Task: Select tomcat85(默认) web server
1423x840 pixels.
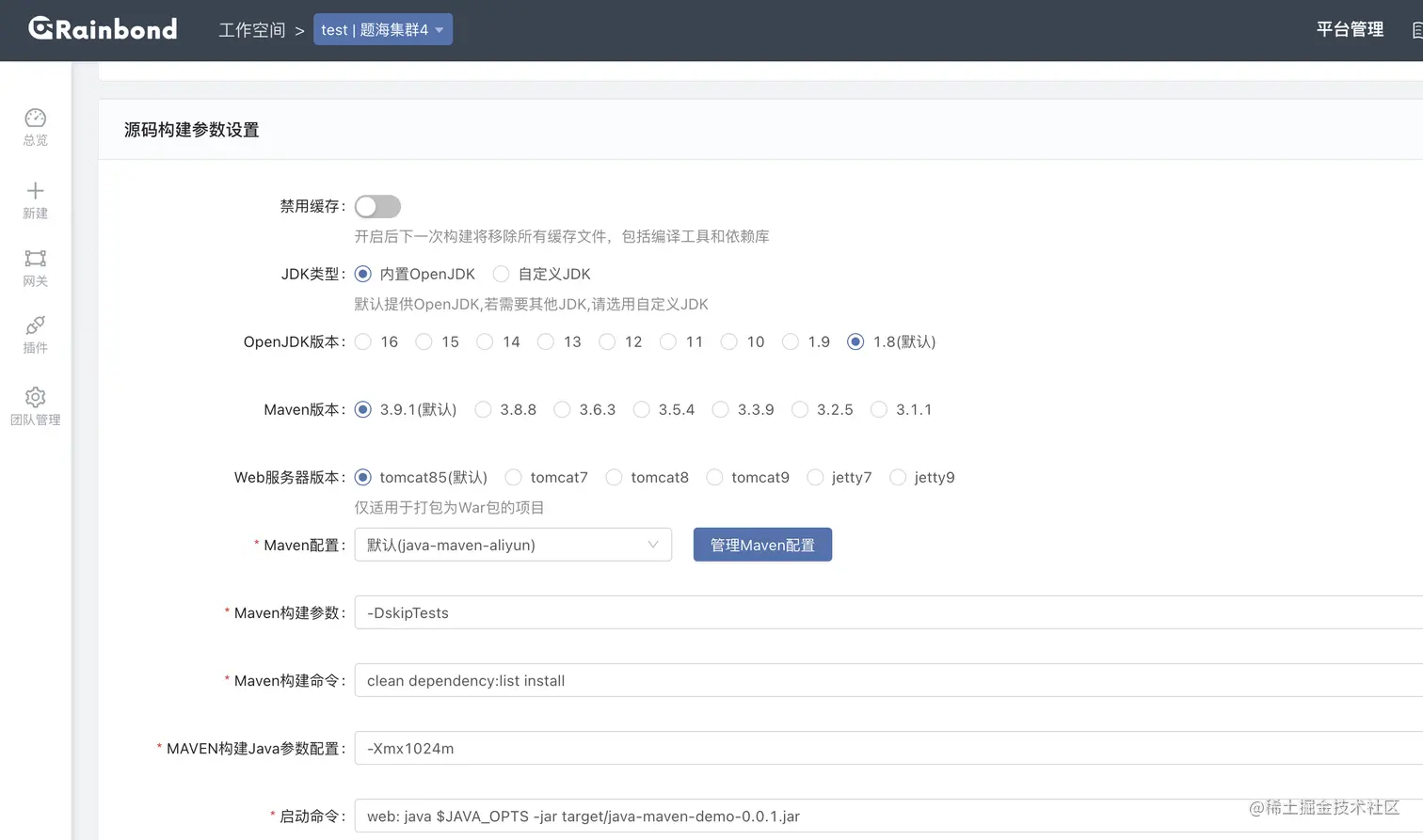Action: click(x=362, y=477)
